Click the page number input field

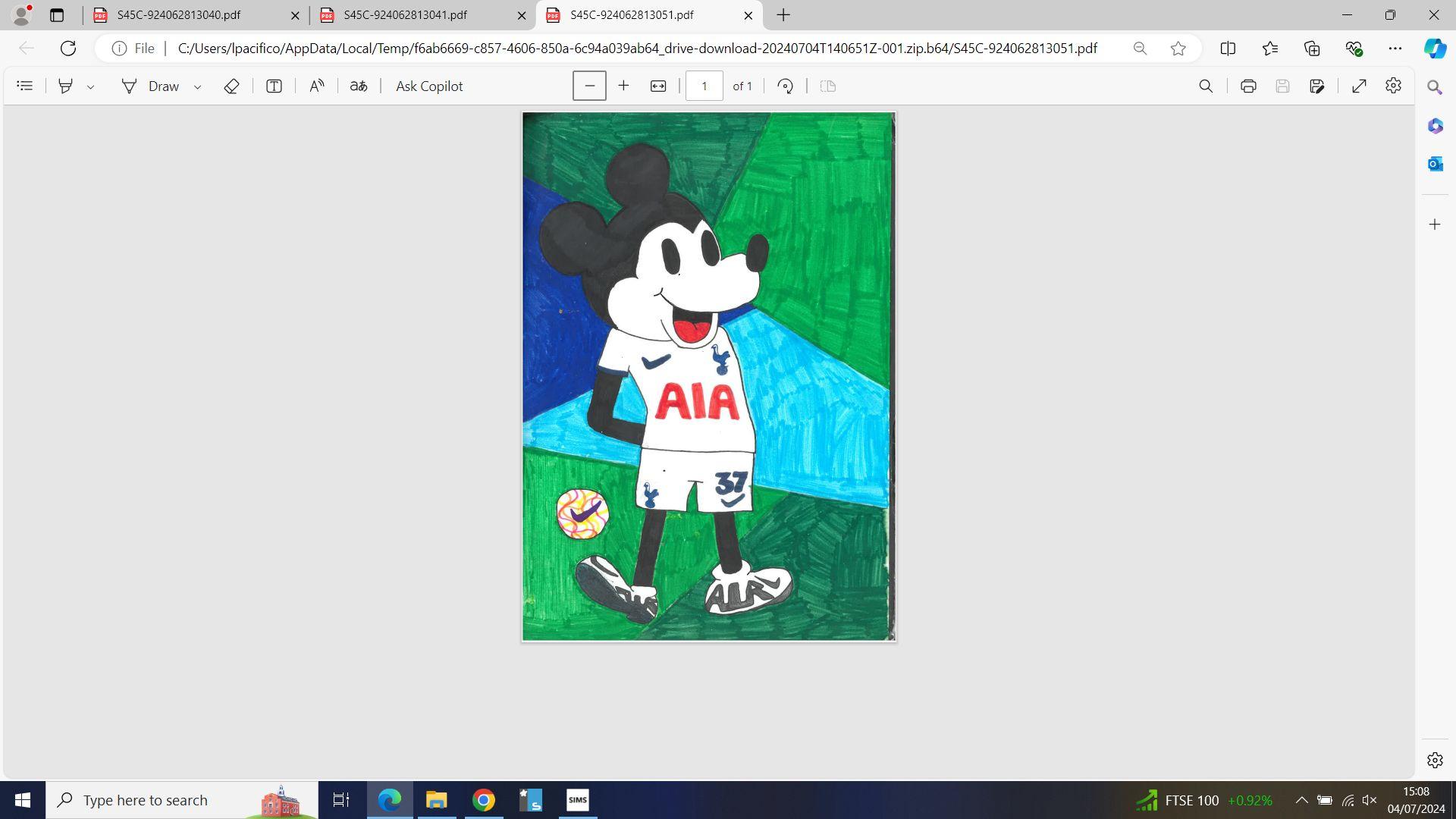pos(704,86)
